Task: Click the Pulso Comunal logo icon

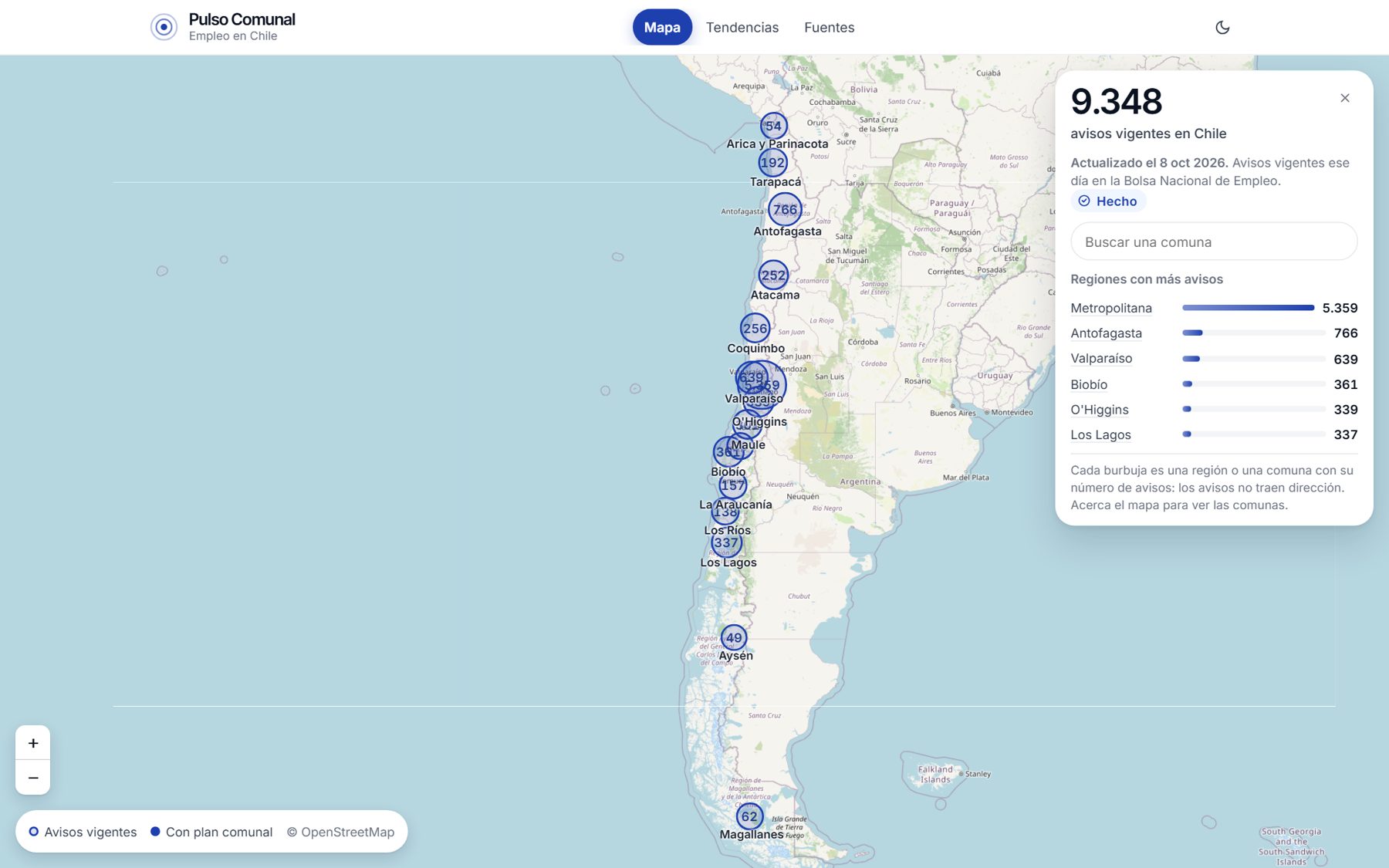Action: pos(164,27)
